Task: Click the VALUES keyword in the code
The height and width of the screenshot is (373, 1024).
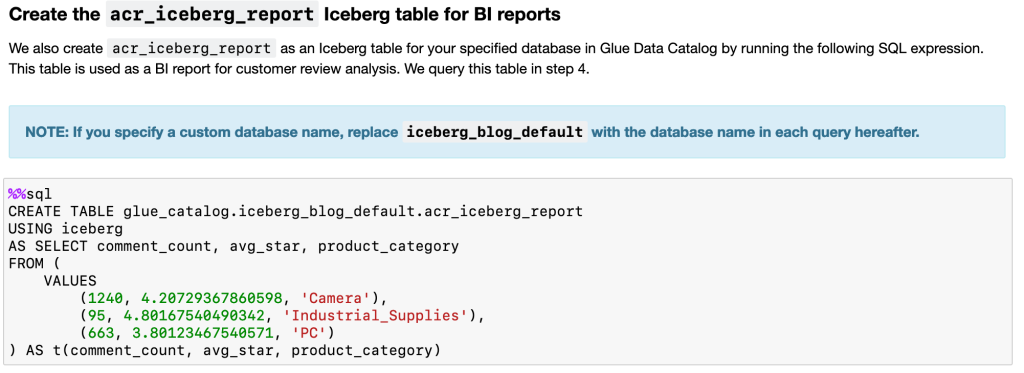Action: (70, 281)
